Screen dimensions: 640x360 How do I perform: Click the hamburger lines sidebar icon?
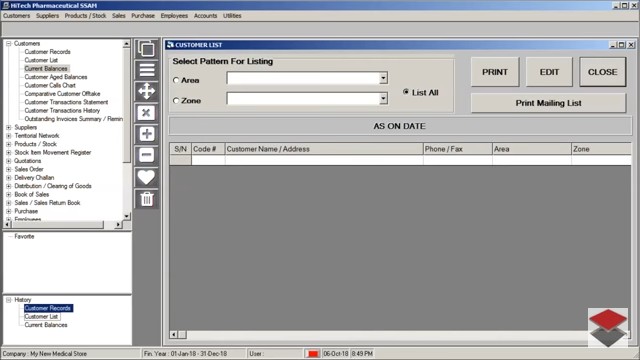tap(146, 70)
